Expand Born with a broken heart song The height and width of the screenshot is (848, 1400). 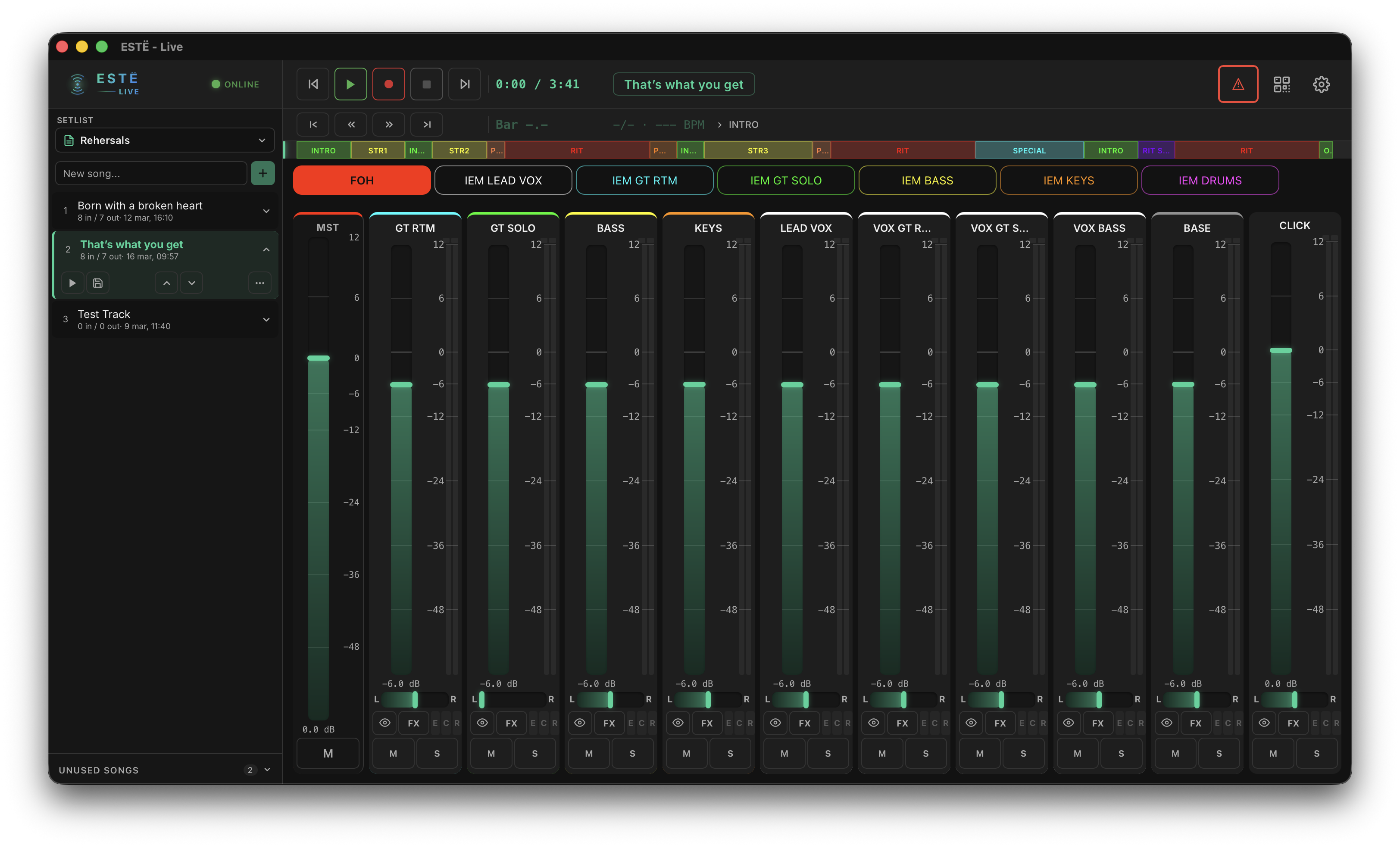(266, 211)
